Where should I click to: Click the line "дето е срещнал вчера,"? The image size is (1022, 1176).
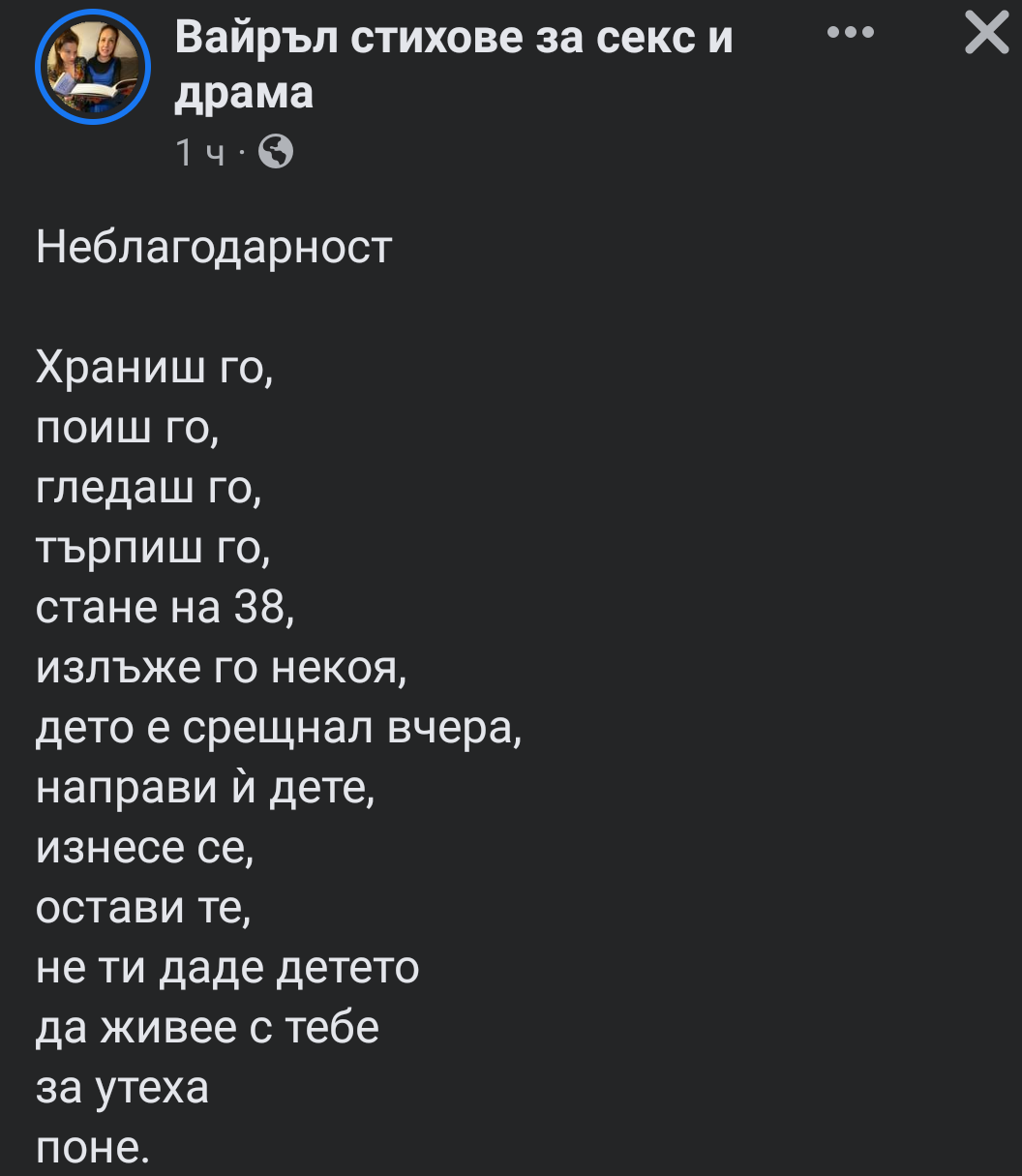coord(280,727)
